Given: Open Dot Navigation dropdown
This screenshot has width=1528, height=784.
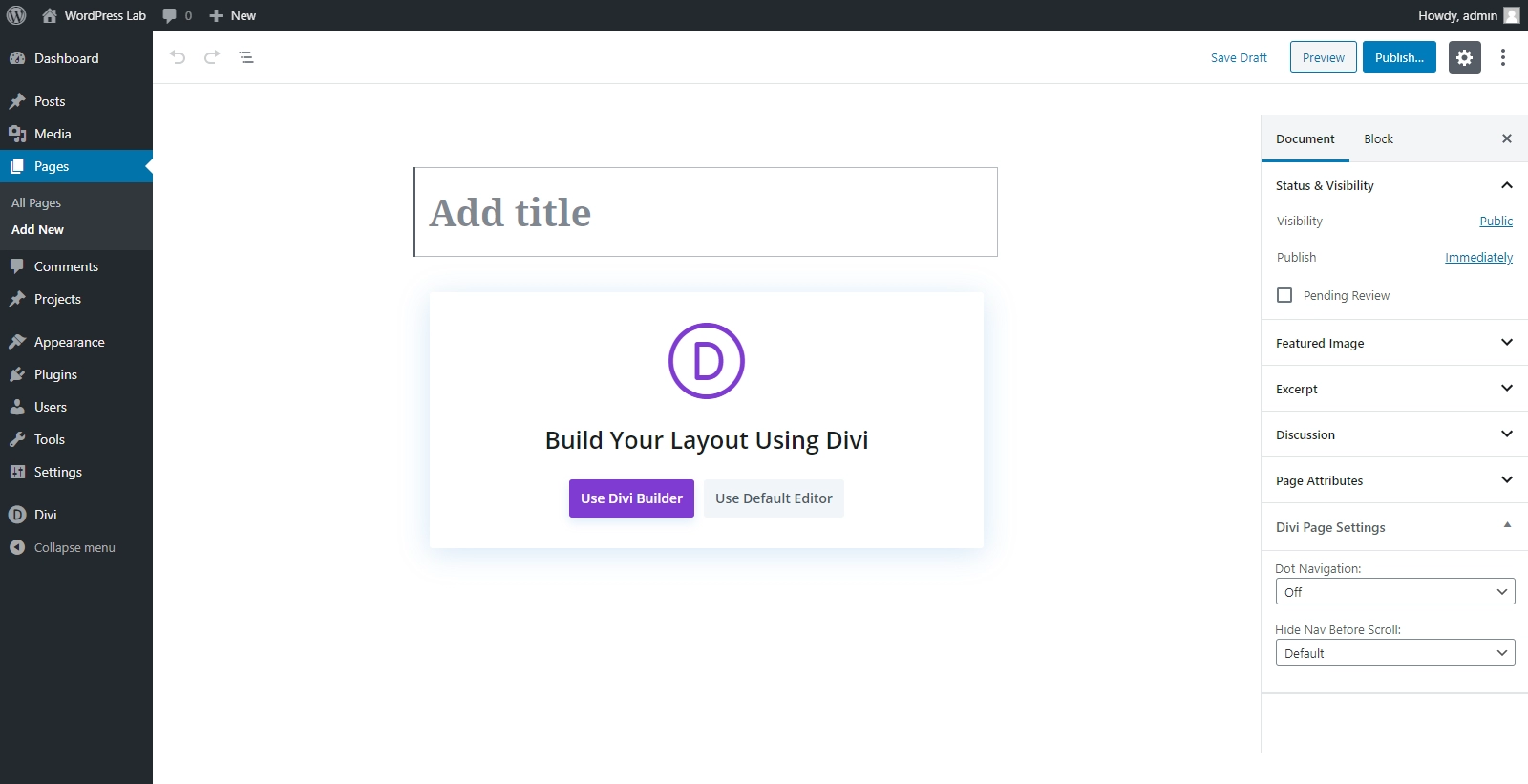Looking at the screenshot, I should (x=1395, y=592).
